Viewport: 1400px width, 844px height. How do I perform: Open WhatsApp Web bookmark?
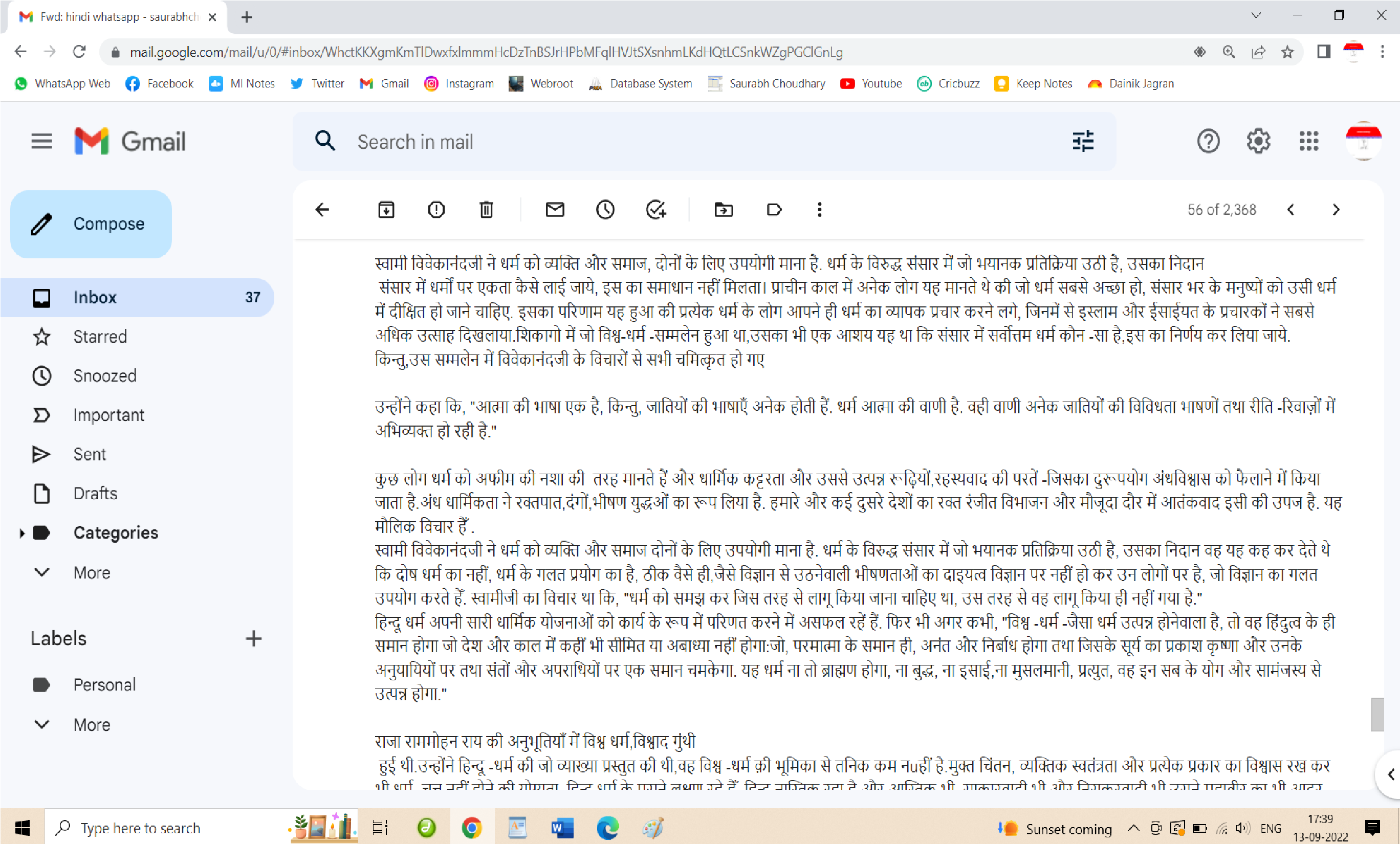(62, 83)
